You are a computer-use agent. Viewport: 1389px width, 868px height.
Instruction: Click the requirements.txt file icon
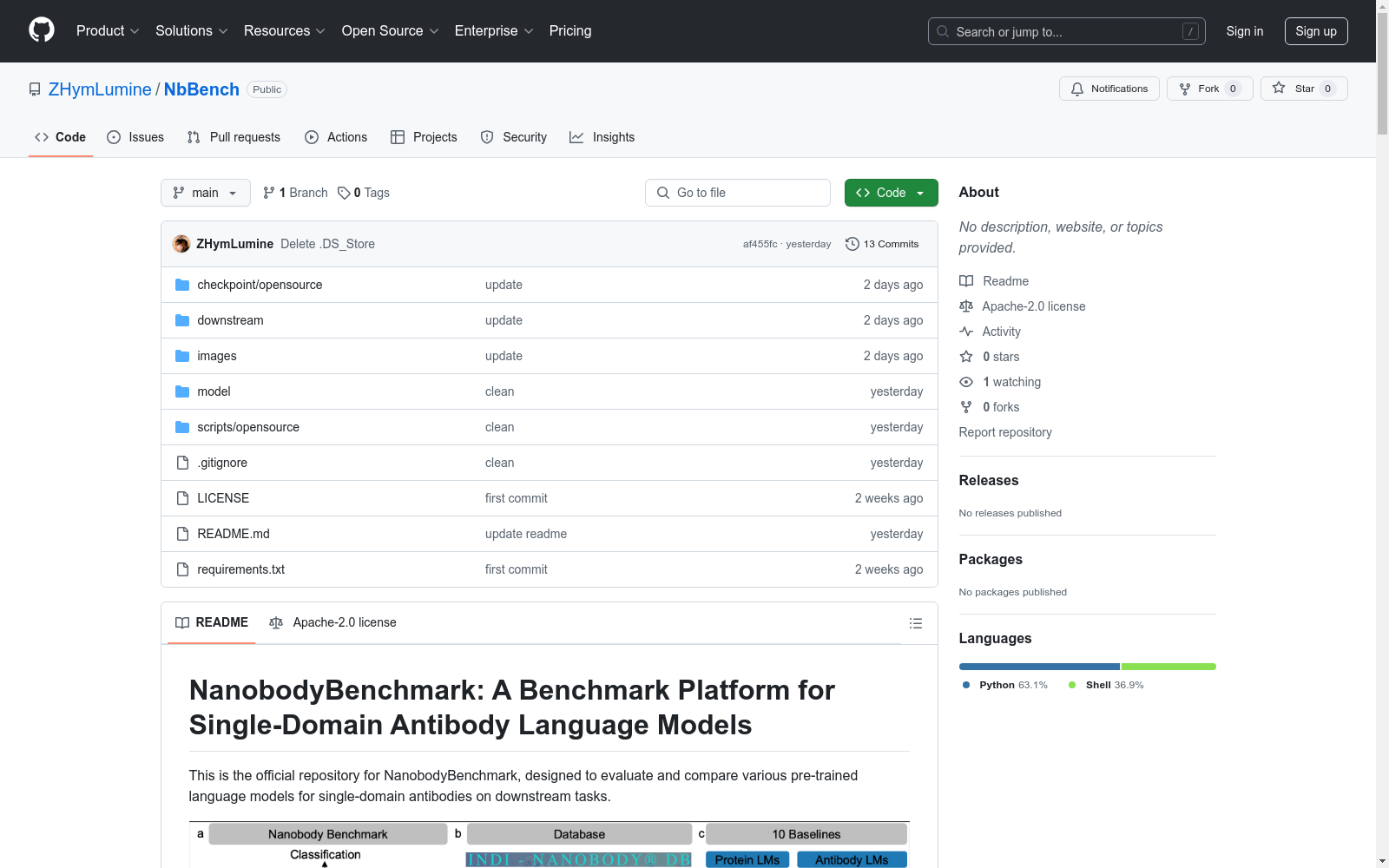point(182,569)
